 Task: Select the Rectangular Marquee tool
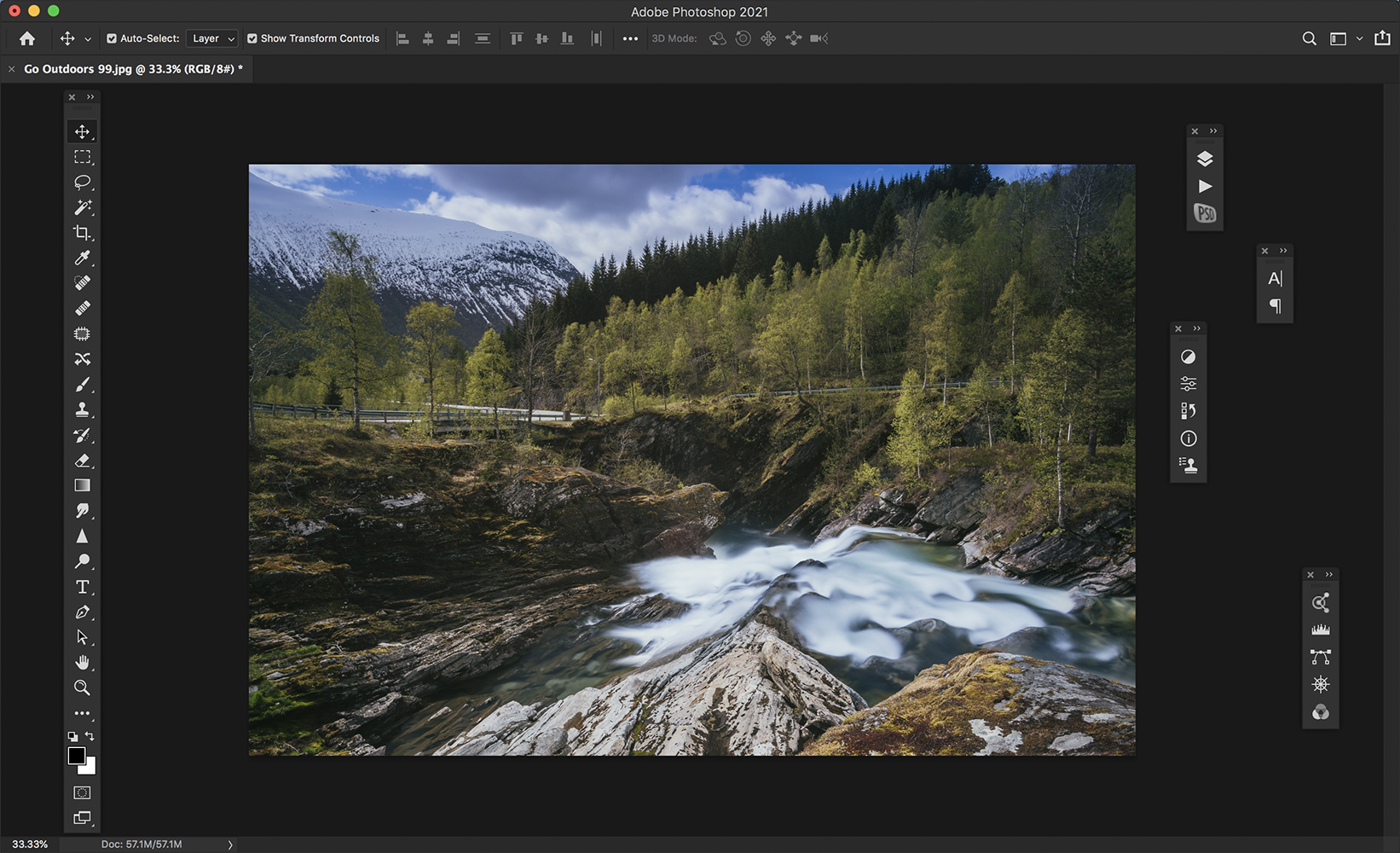tap(82, 157)
